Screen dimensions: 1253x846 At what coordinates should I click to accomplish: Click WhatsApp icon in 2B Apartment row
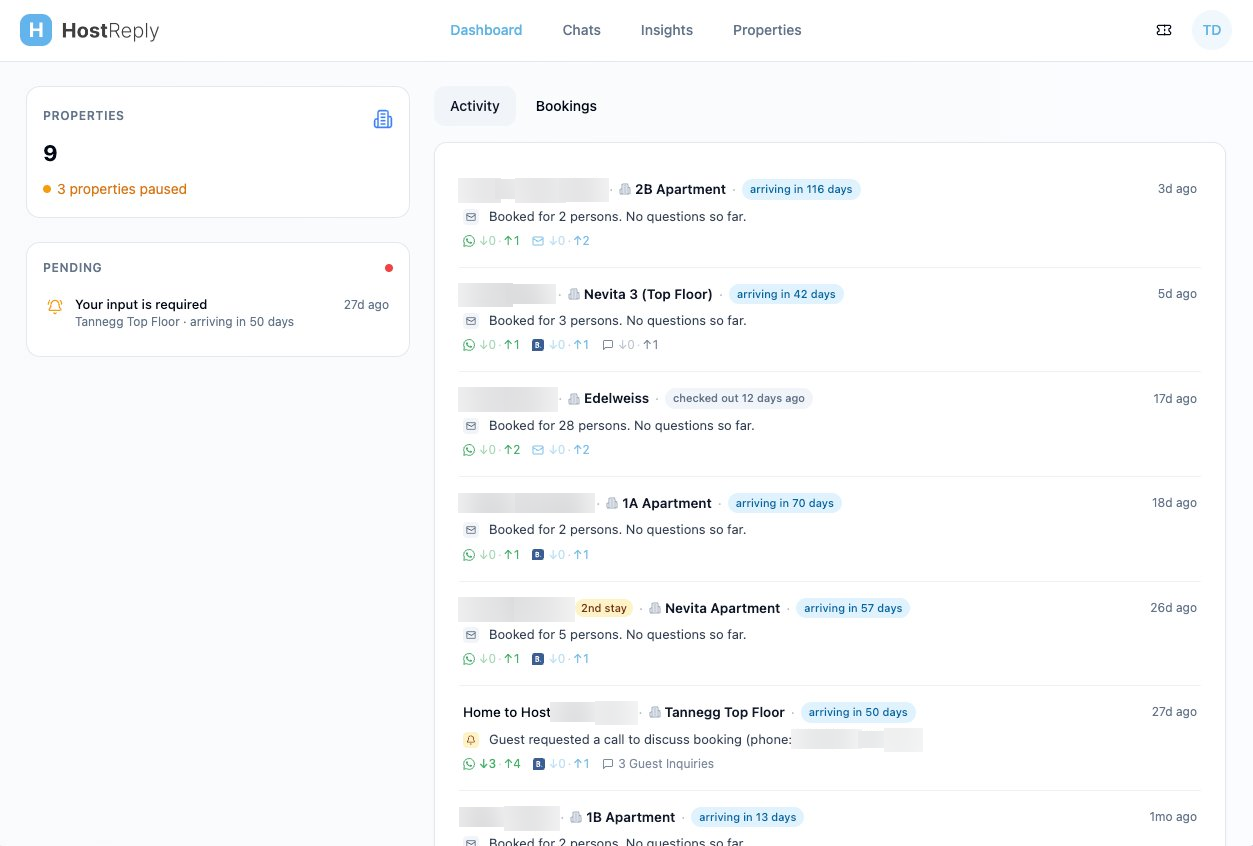pos(469,241)
